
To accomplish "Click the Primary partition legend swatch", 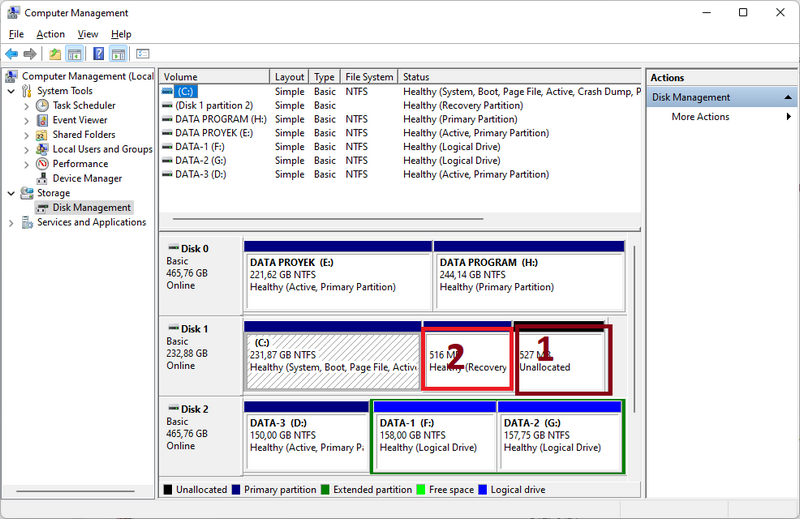I will [x=236, y=489].
